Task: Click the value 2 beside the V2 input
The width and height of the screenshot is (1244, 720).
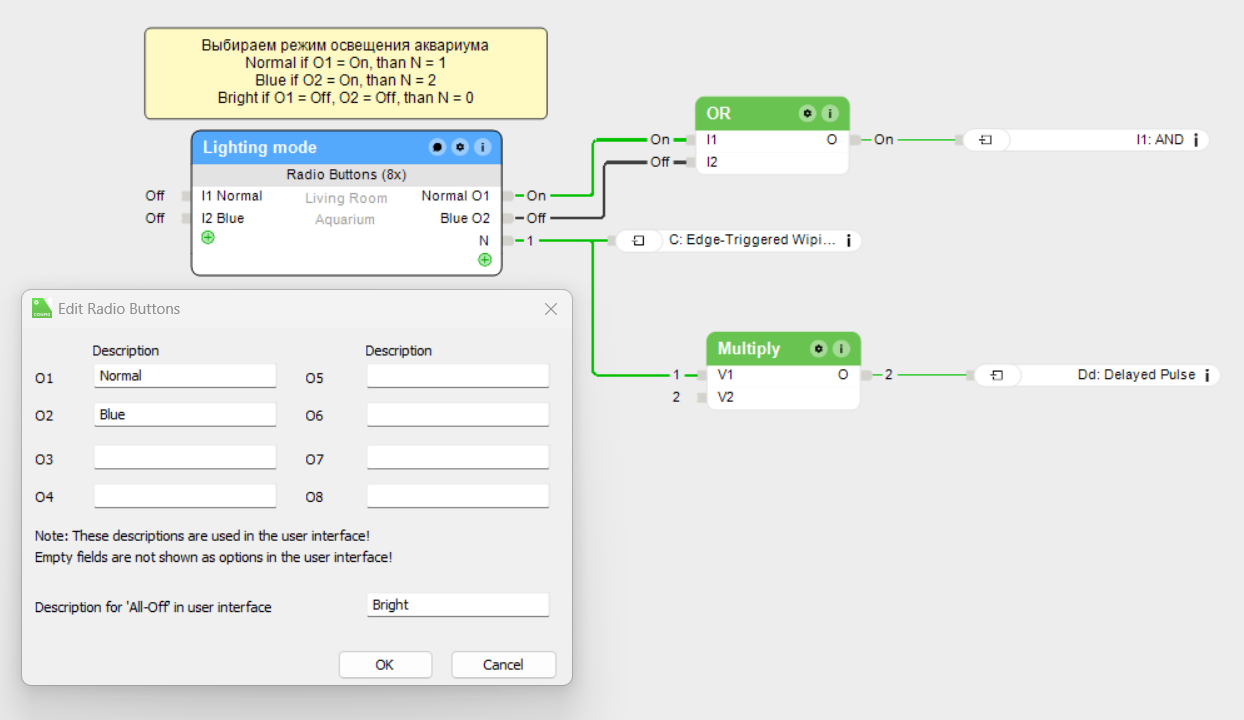Action: pyautogui.click(x=676, y=397)
